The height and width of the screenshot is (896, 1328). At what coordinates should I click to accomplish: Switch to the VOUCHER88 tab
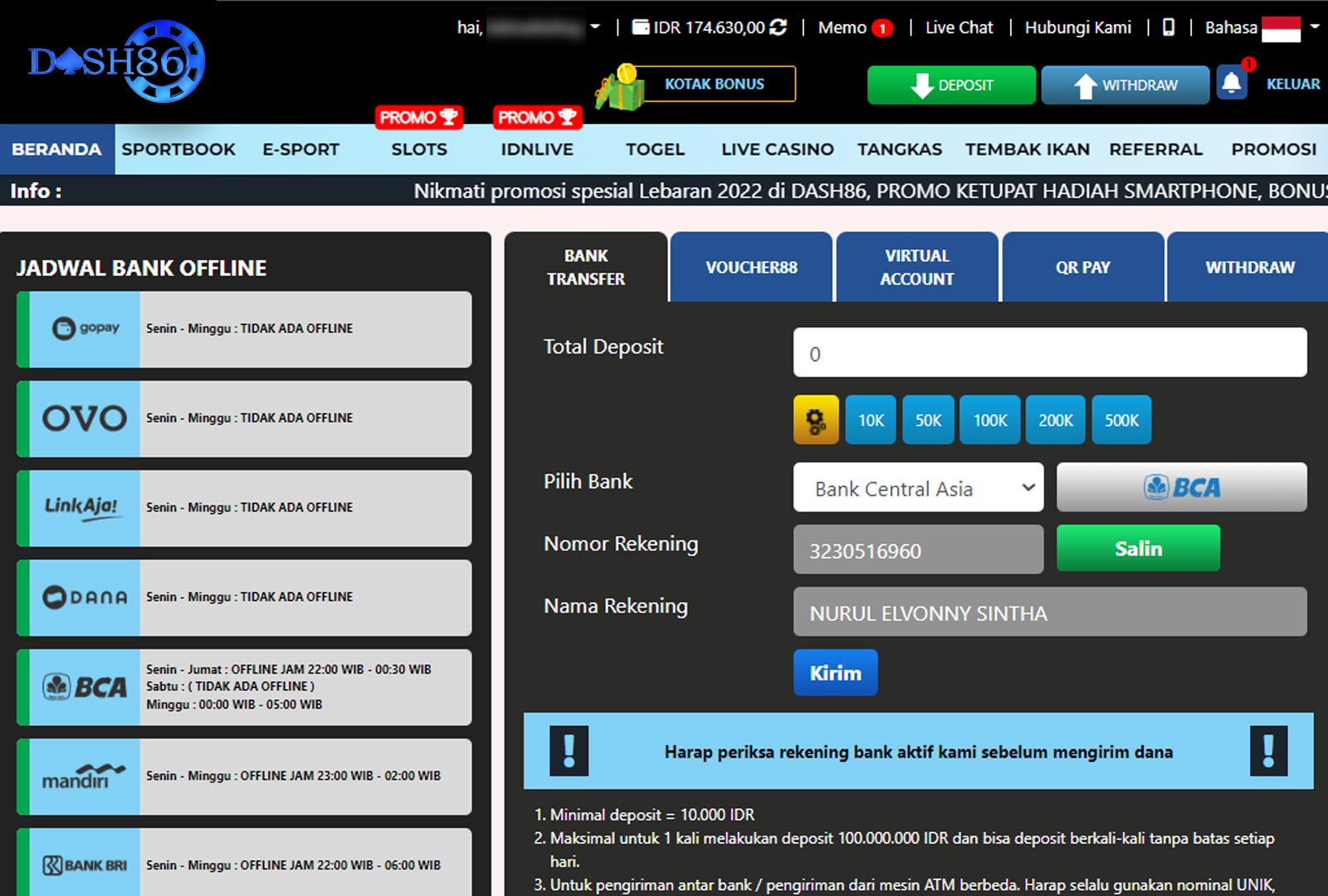(751, 267)
